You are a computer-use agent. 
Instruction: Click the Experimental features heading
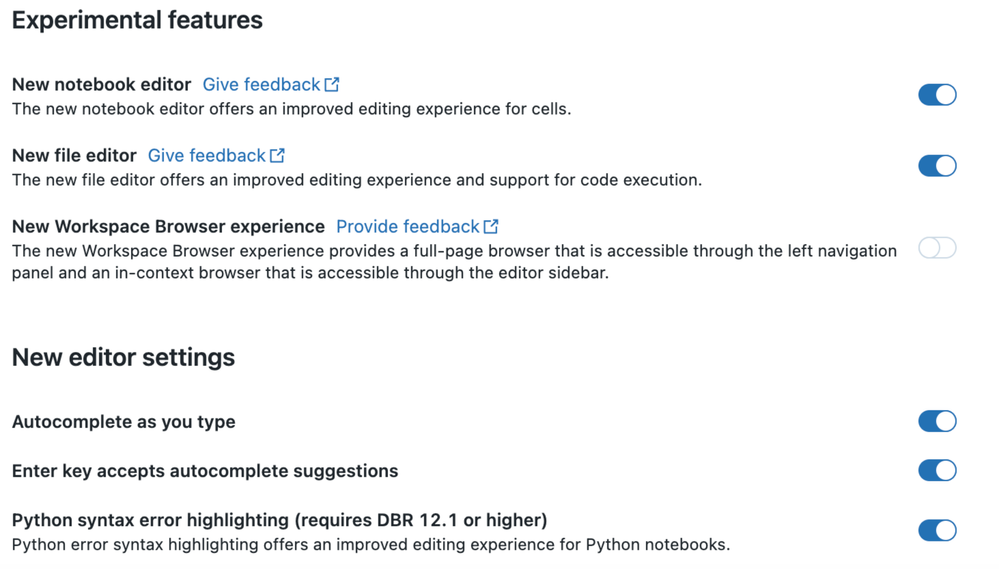pyautogui.click(x=137, y=20)
